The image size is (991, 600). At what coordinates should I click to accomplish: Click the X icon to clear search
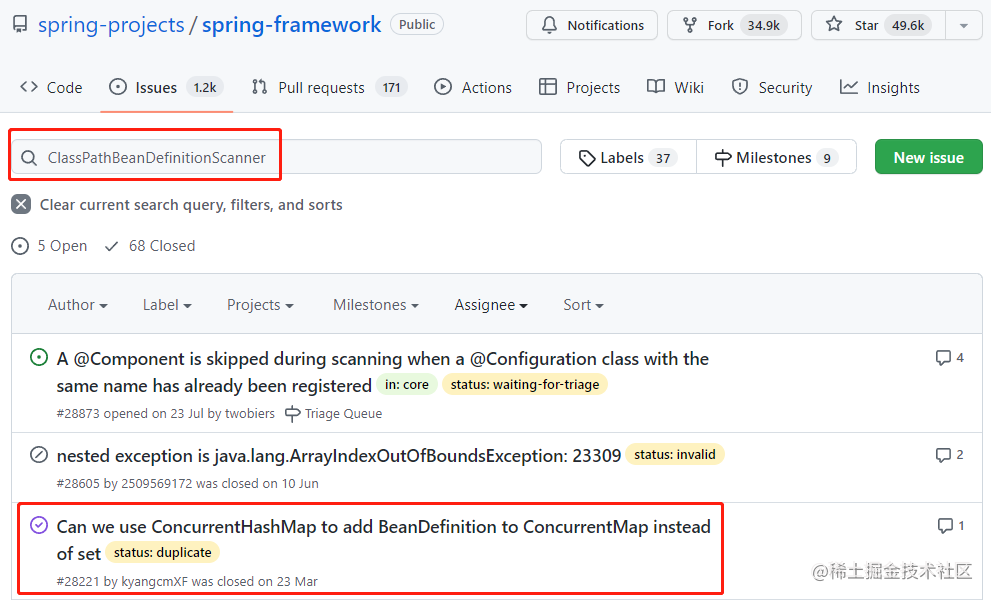click(21, 204)
